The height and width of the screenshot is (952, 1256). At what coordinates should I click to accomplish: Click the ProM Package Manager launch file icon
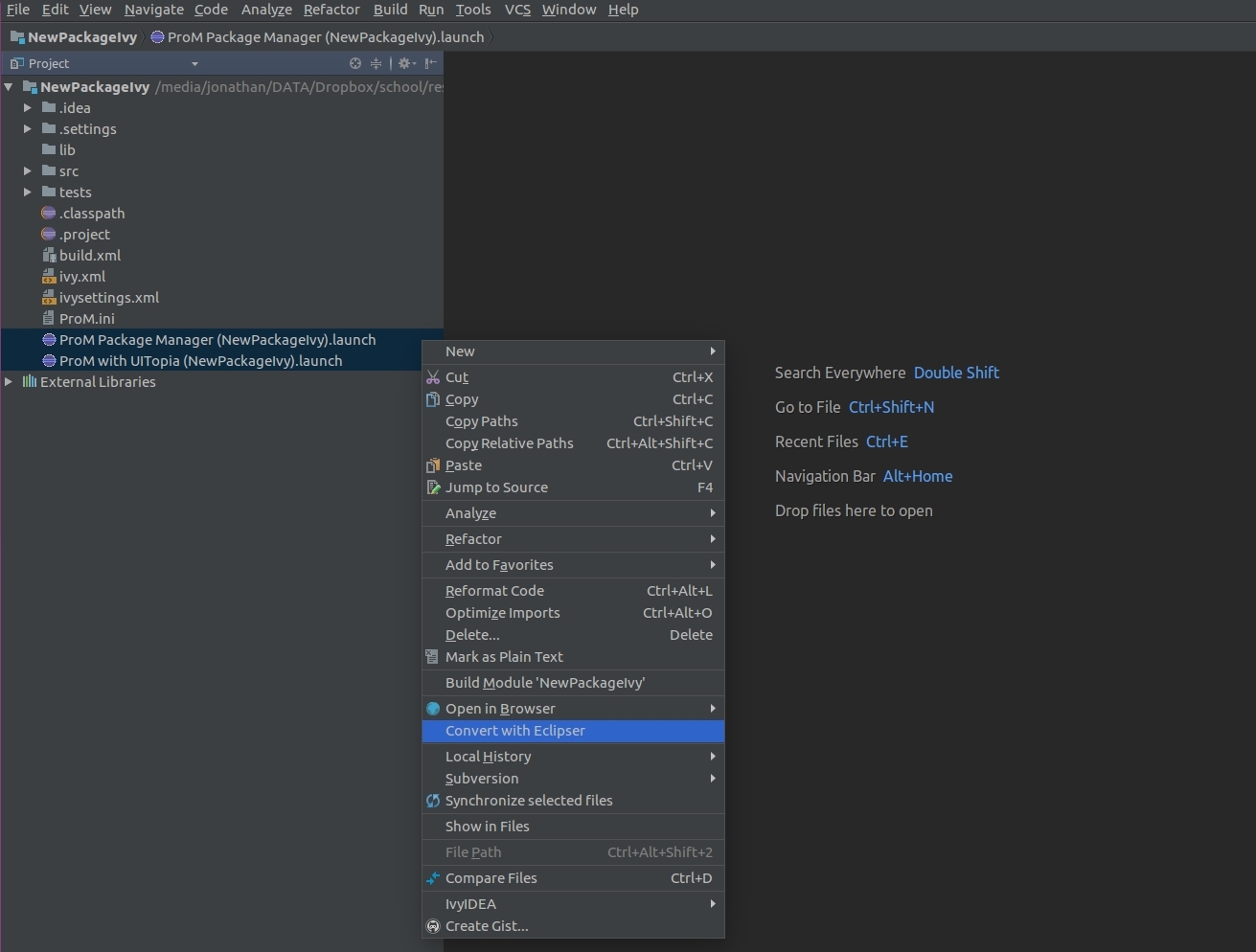click(x=49, y=339)
